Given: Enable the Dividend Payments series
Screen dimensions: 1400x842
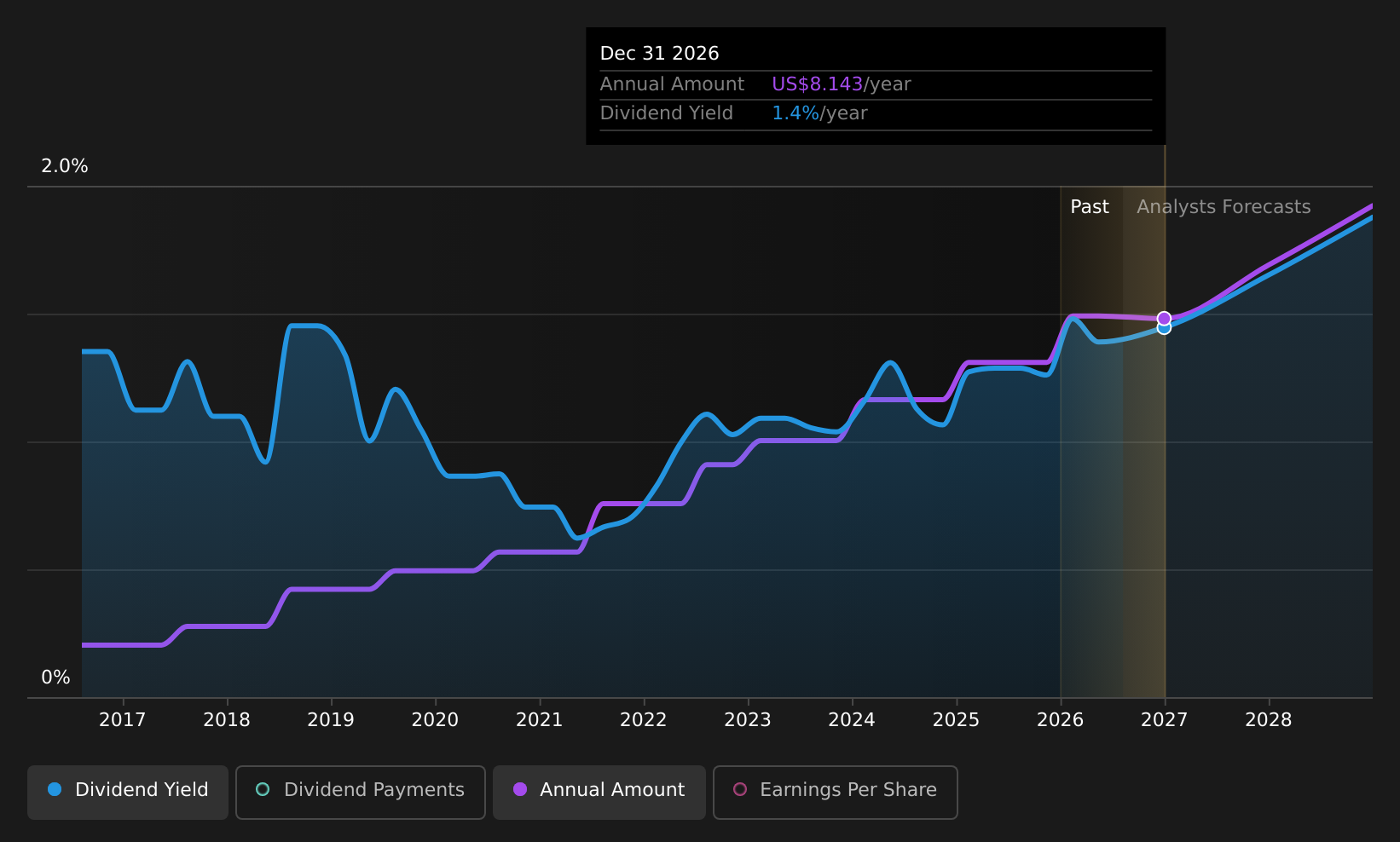Looking at the screenshot, I should pos(361,792).
